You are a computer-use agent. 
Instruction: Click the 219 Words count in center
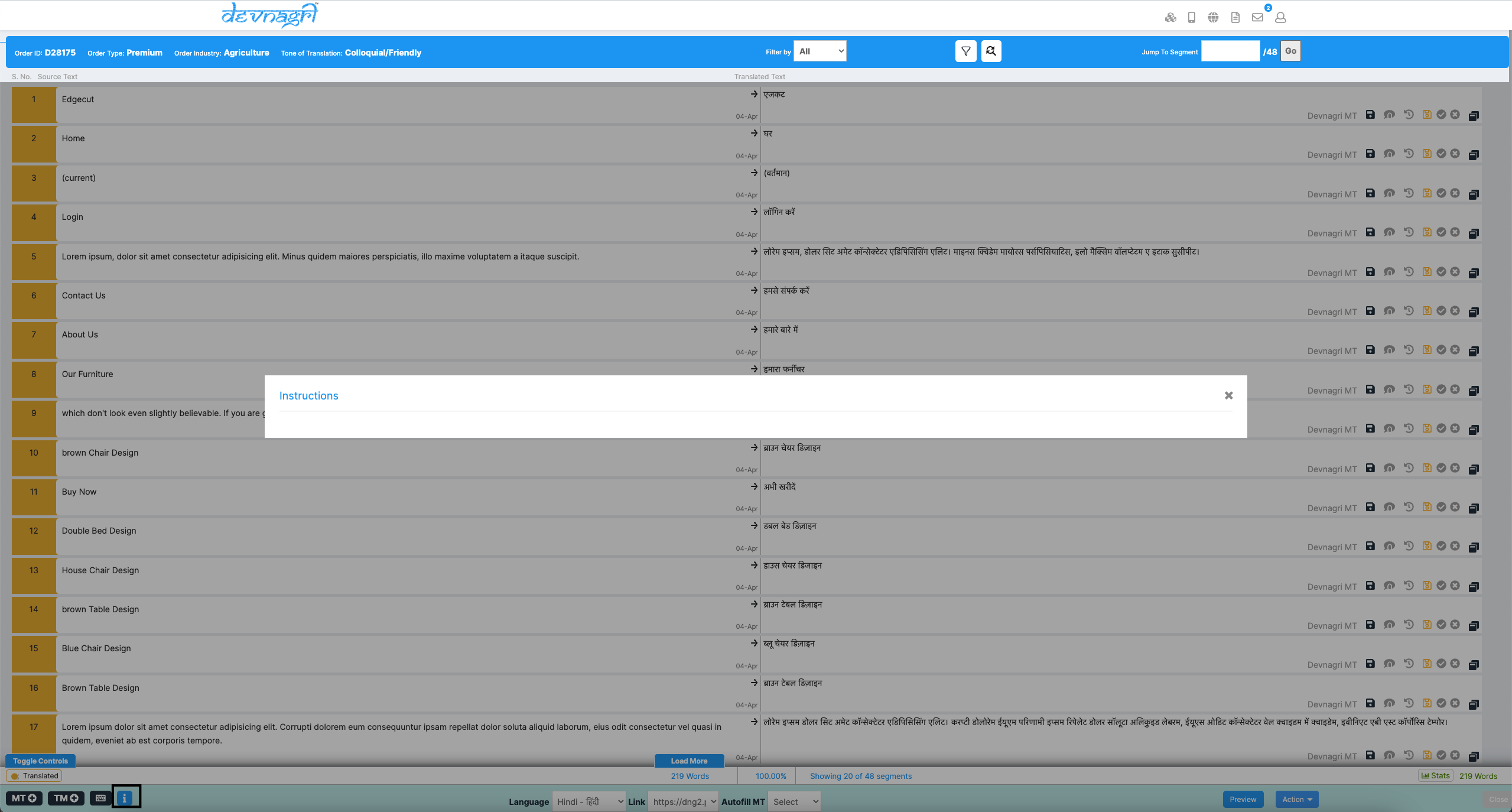tap(690, 776)
